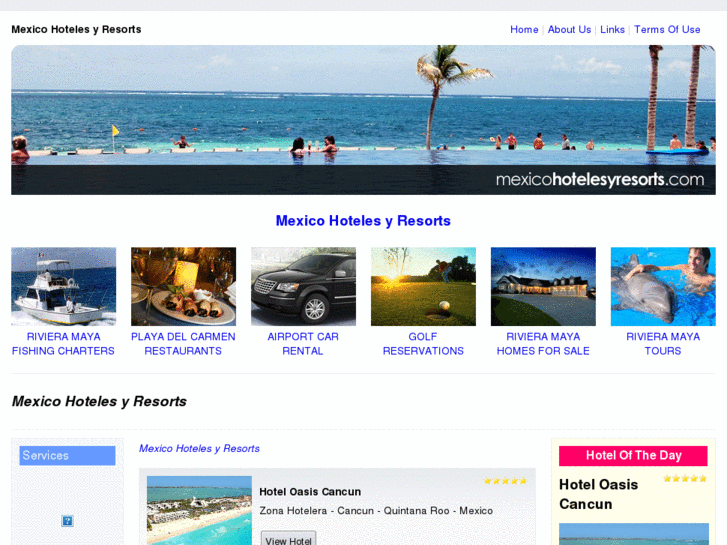The height and width of the screenshot is (545, 727).
Task: Click the Services sidebar header
Action: pos(67,455)
